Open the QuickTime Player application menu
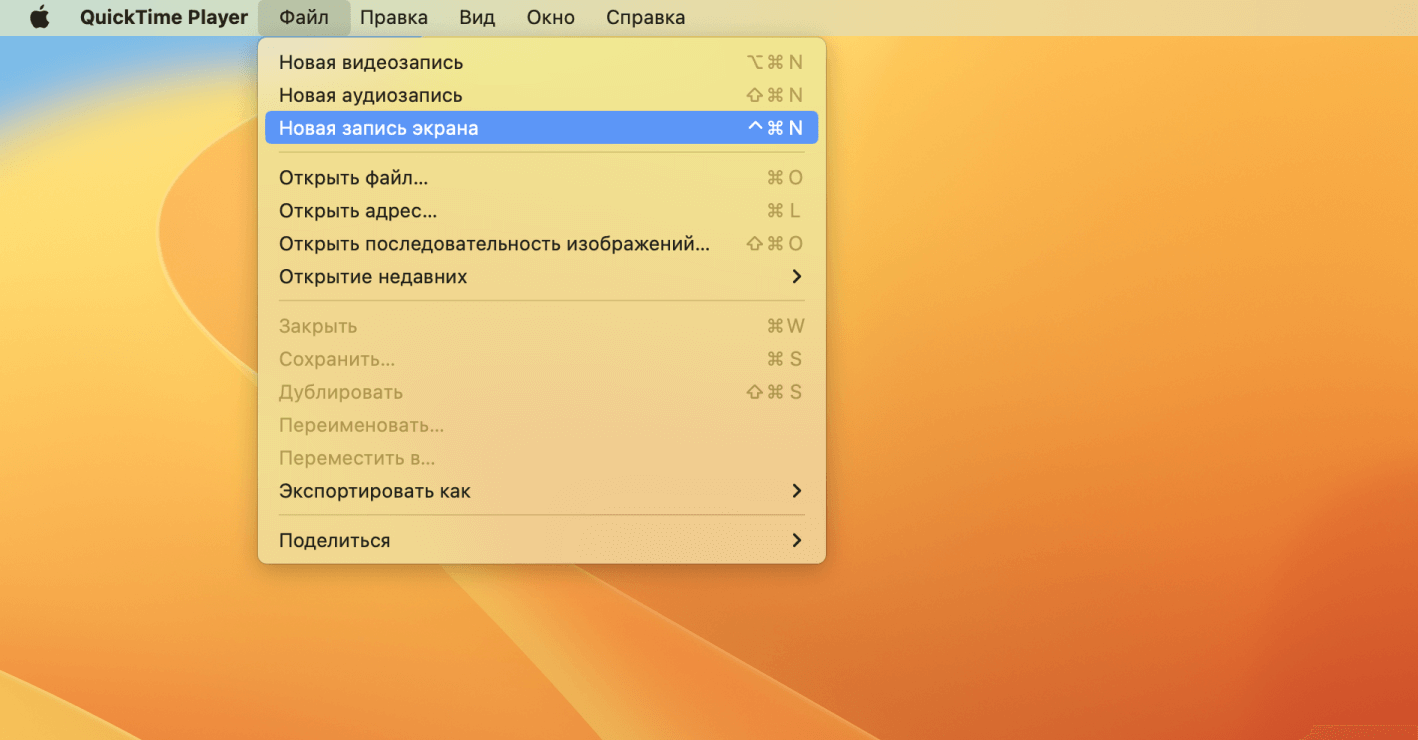Screen dimensions: 1418x740 tap(163, 17)
